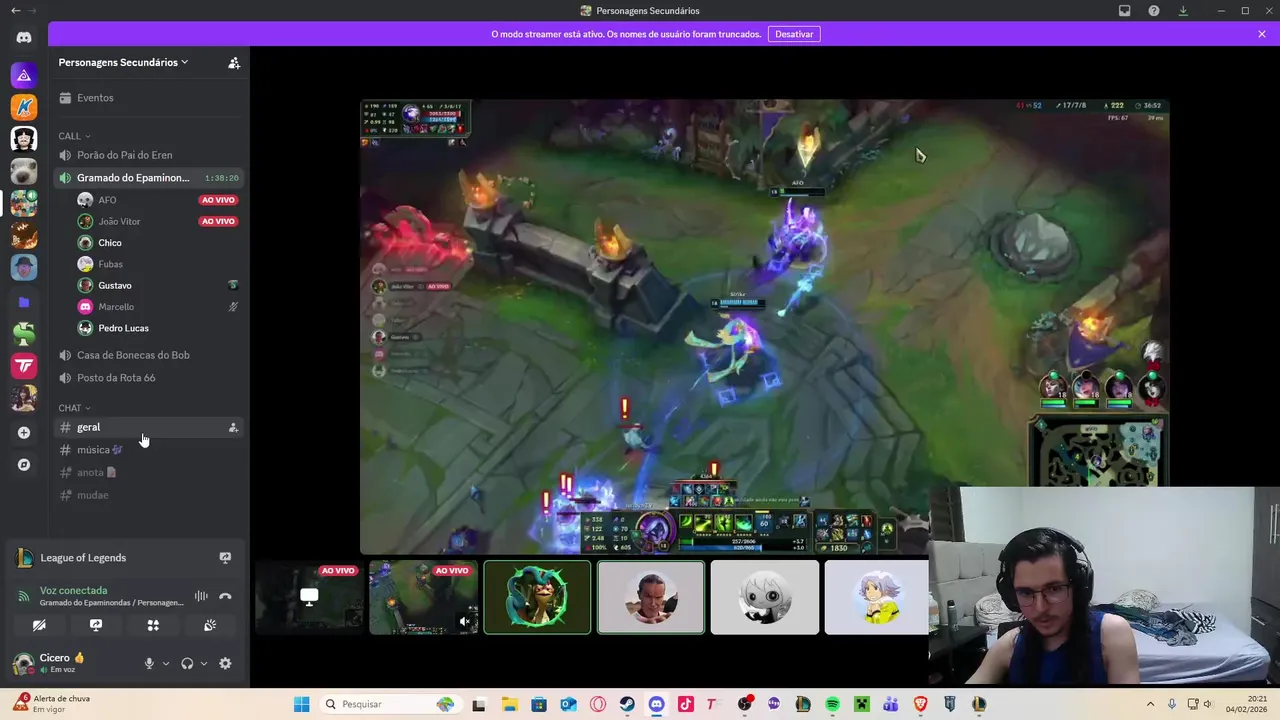Open Steam from the taskbar
1280x720 pixels.
(627, 704)
